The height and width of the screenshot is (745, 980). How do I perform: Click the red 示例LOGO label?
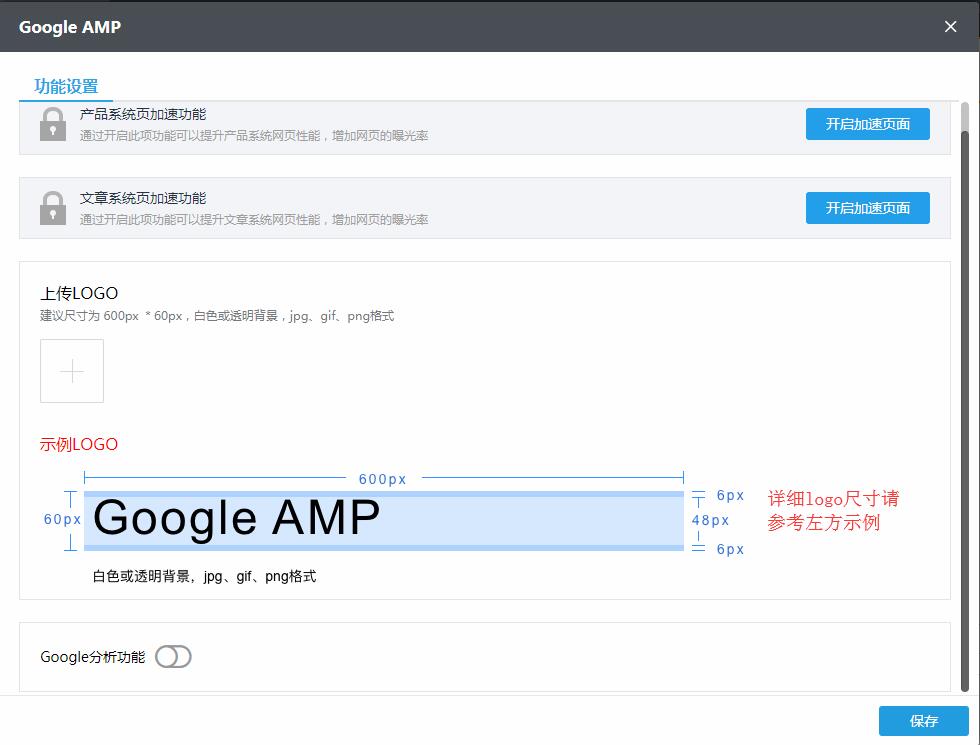coord(79,444)
